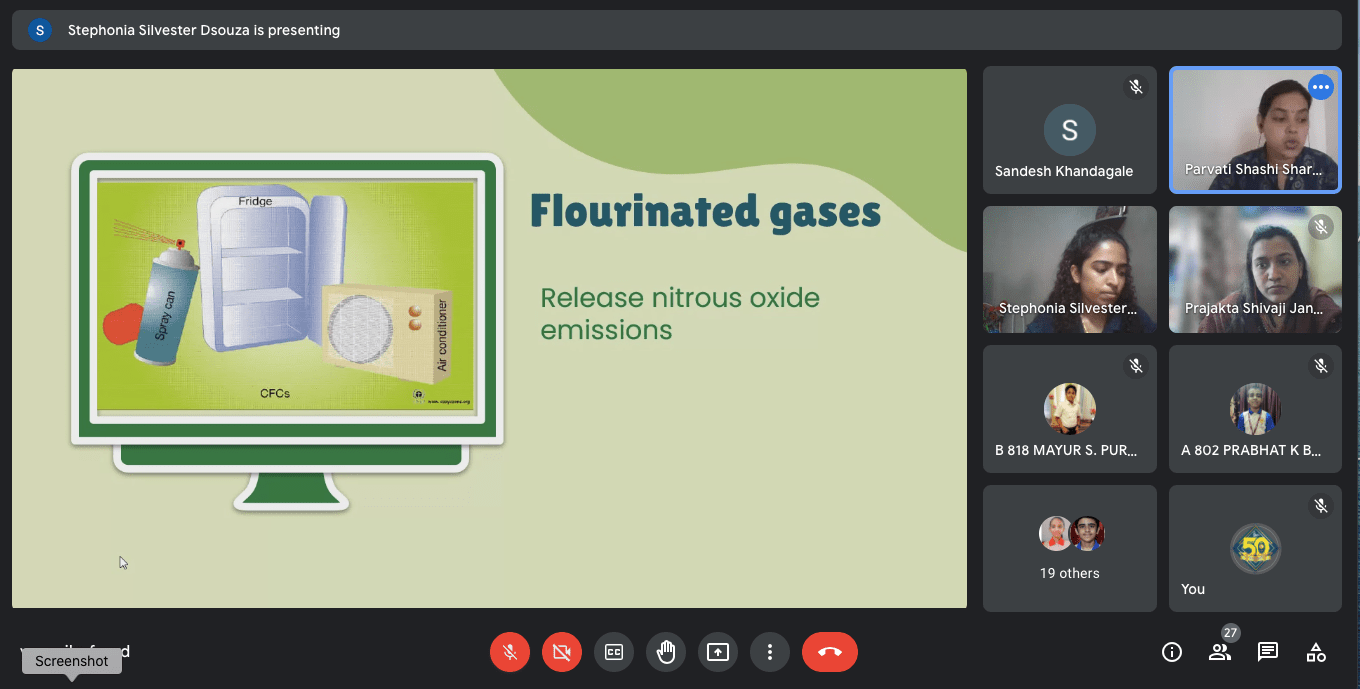Show the people participants list
This screenshot has width=1360, height=689.
tap(1220, 652)
